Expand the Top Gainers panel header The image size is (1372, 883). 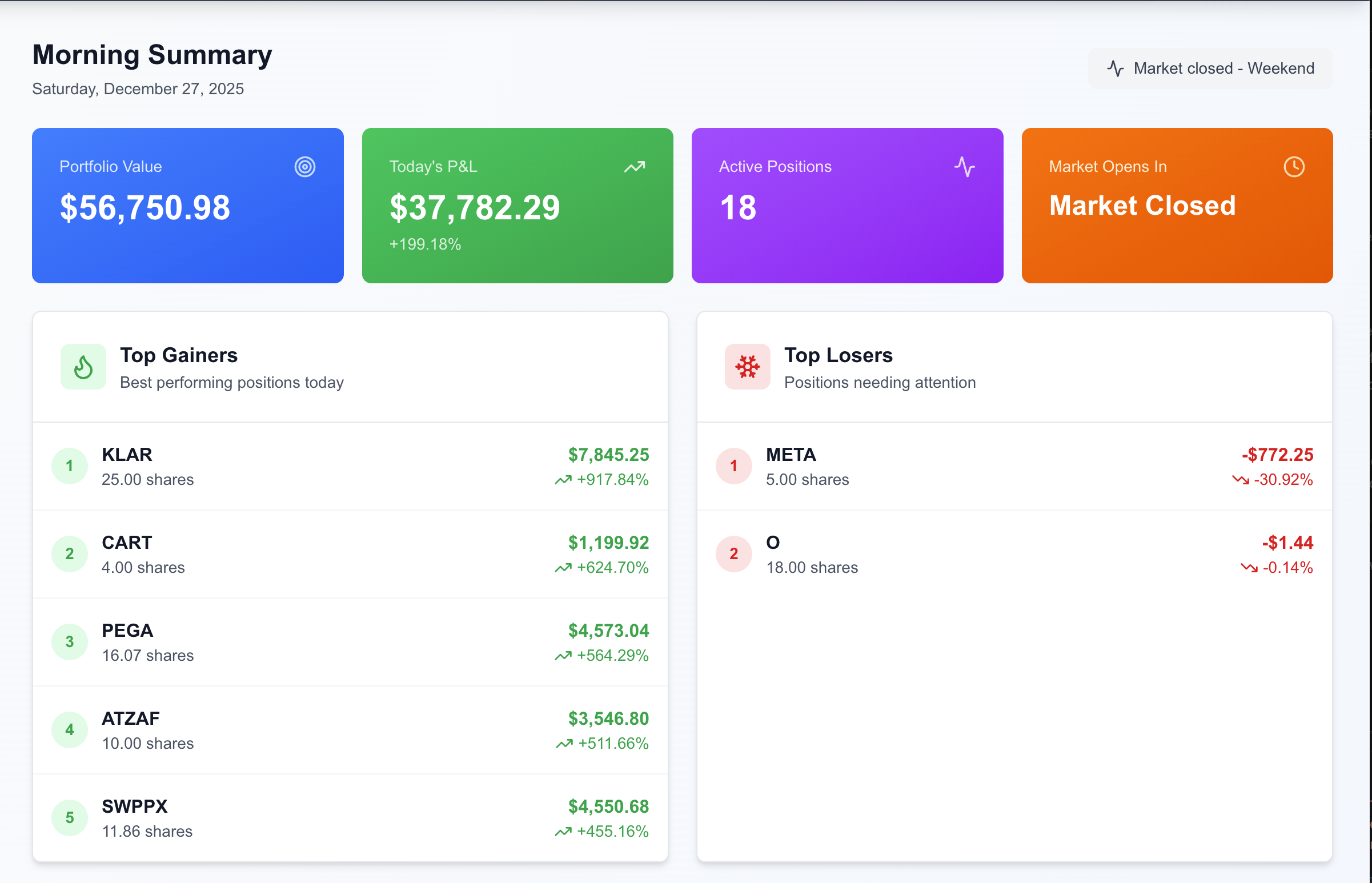(350, 366)
